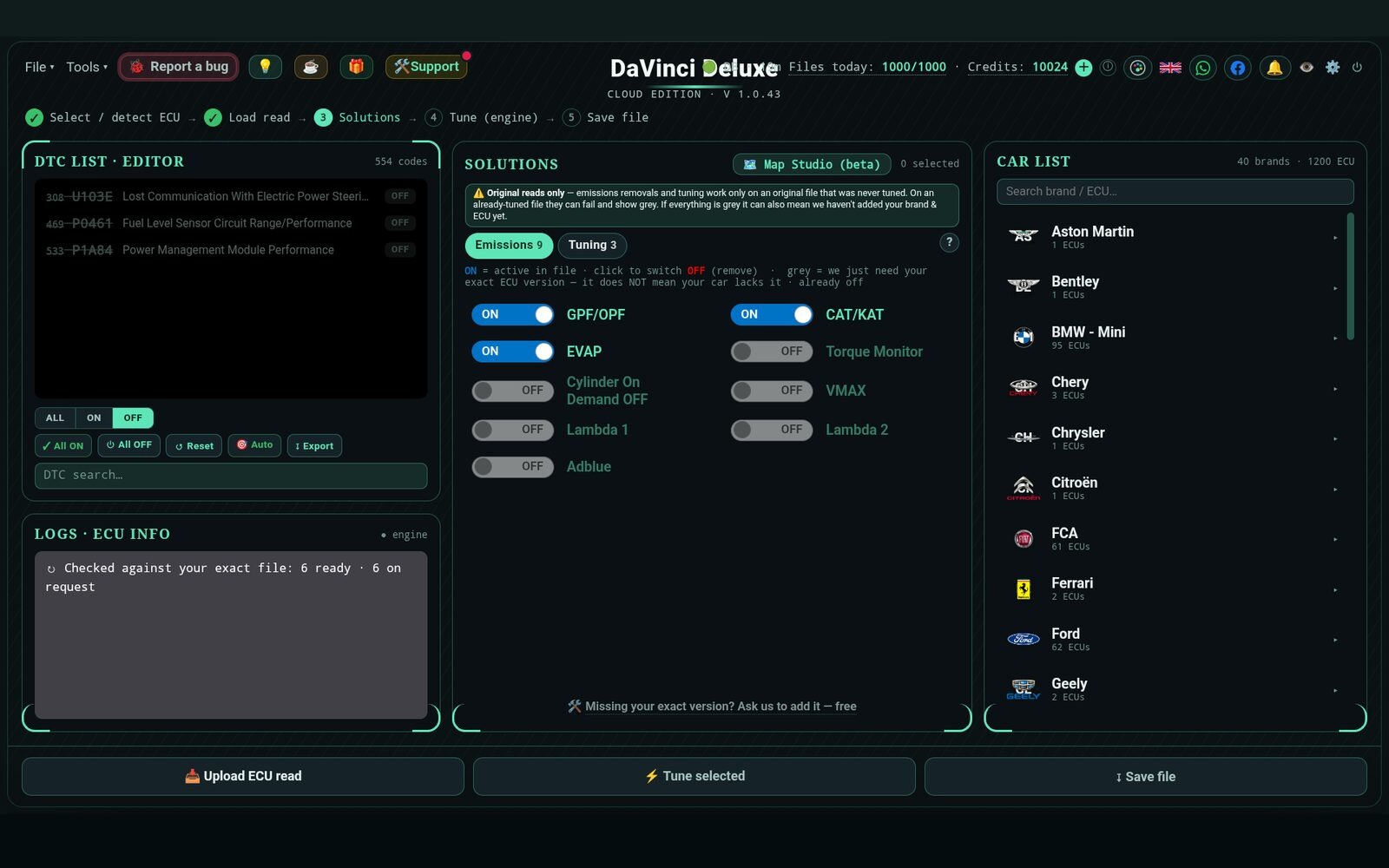Click the Citroën brand logo

1024,488
